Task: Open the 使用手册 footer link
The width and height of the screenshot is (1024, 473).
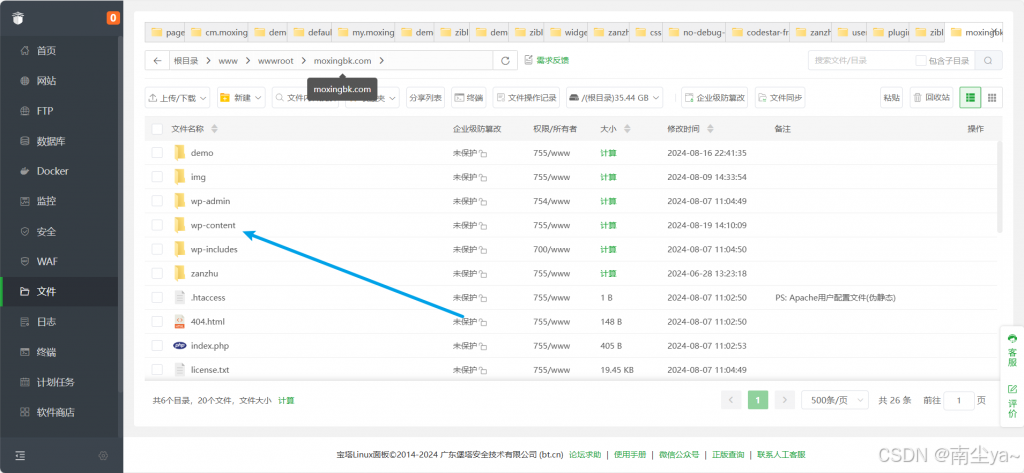Action: point(630,455)
